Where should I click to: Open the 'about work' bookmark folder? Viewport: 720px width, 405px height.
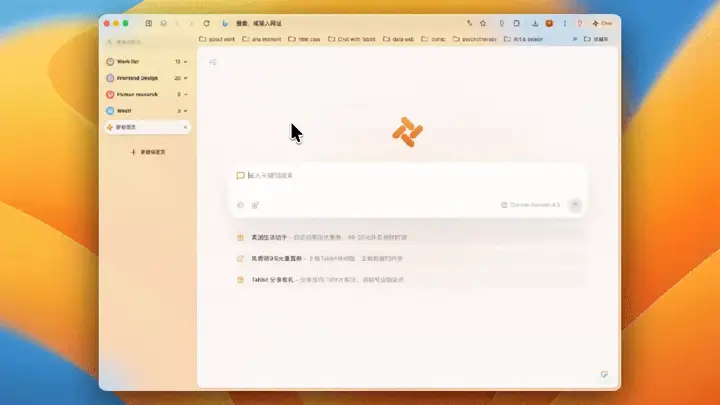217,39
